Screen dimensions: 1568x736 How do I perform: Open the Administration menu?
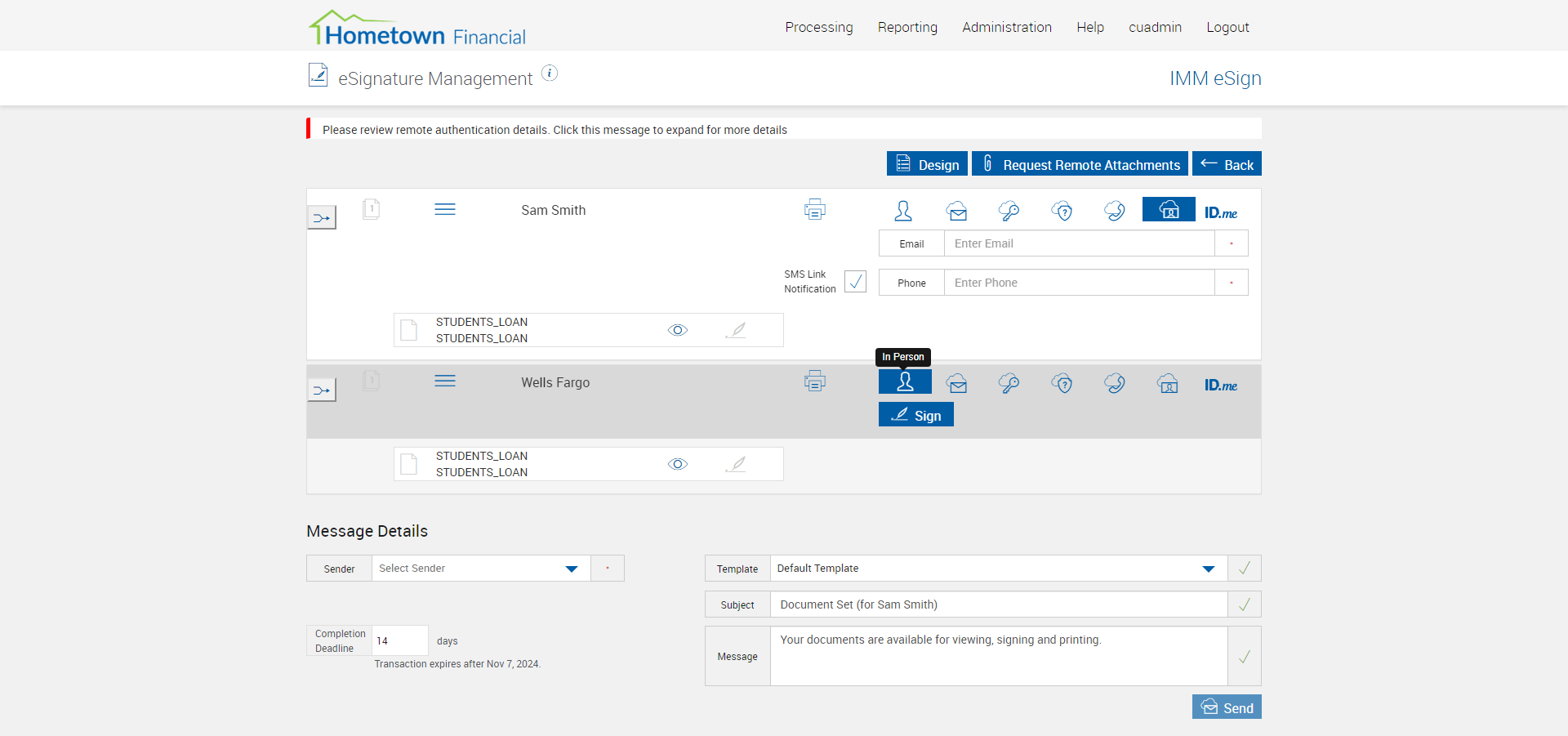tap(1007, 27)
